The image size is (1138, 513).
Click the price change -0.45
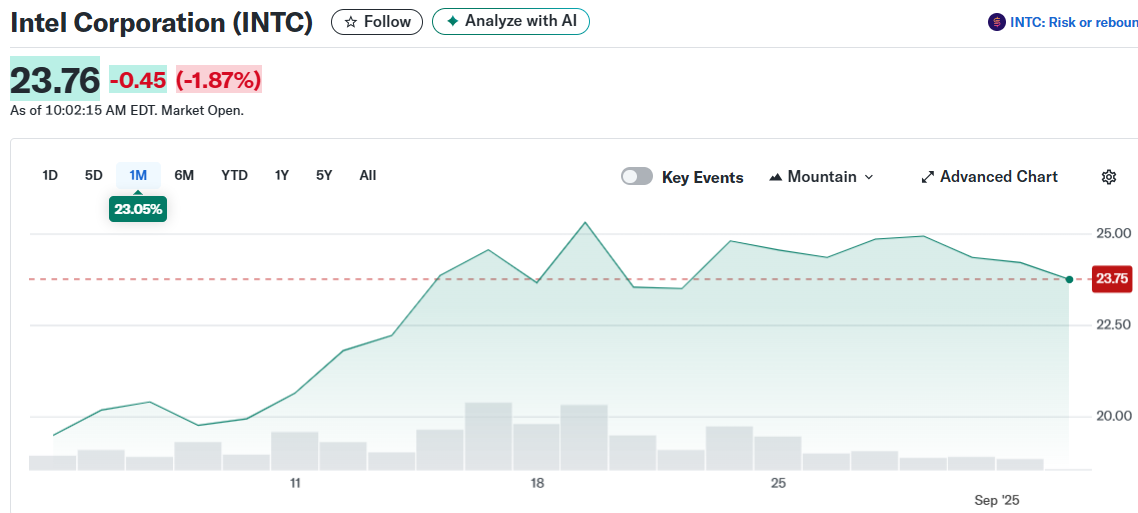point(138,80)
